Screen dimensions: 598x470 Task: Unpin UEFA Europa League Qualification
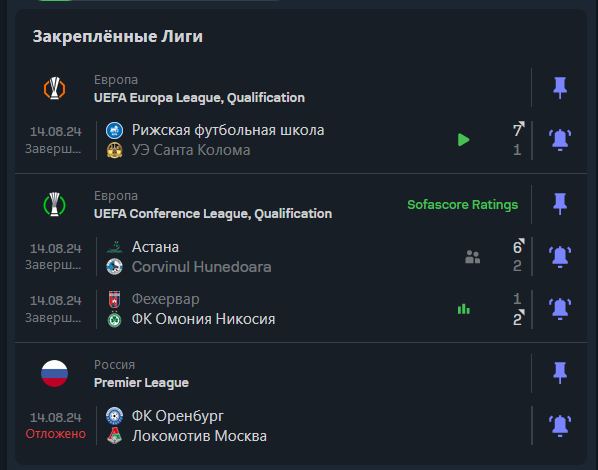tap(560, 88)
